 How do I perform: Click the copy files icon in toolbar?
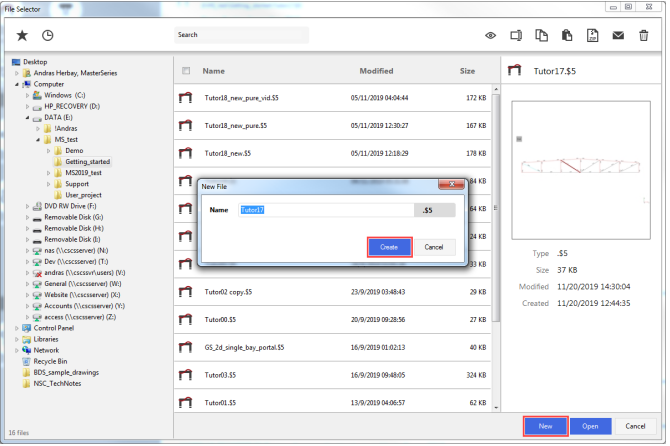pyautogui.click(x=541, y=35)
